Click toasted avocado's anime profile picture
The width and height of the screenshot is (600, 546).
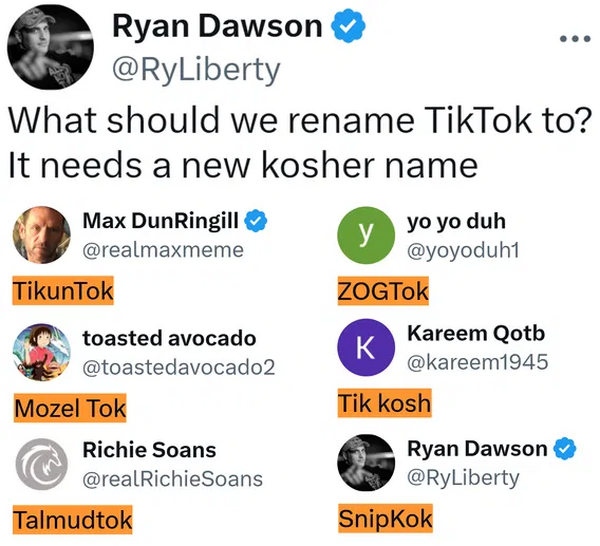pyautogui.click(x=41, y=353)
